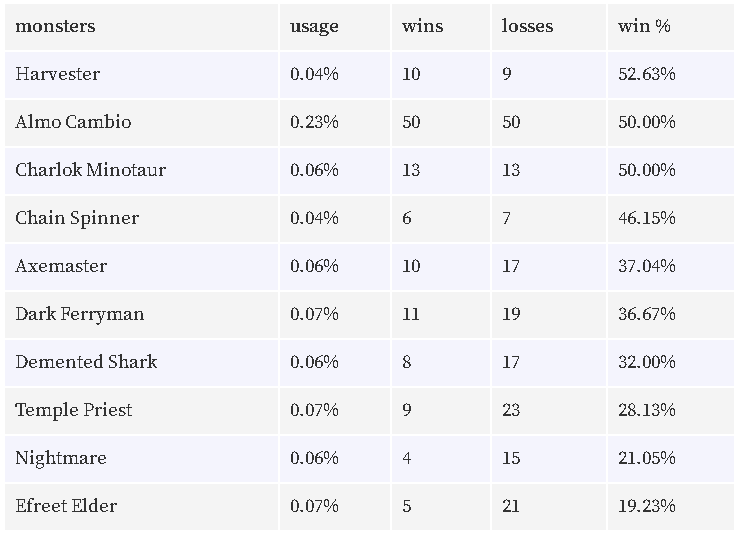Viewport: 739px width, 534px height.
Task: Select Almo Cambio's 0.23% usage value
Action: [314, 122]
